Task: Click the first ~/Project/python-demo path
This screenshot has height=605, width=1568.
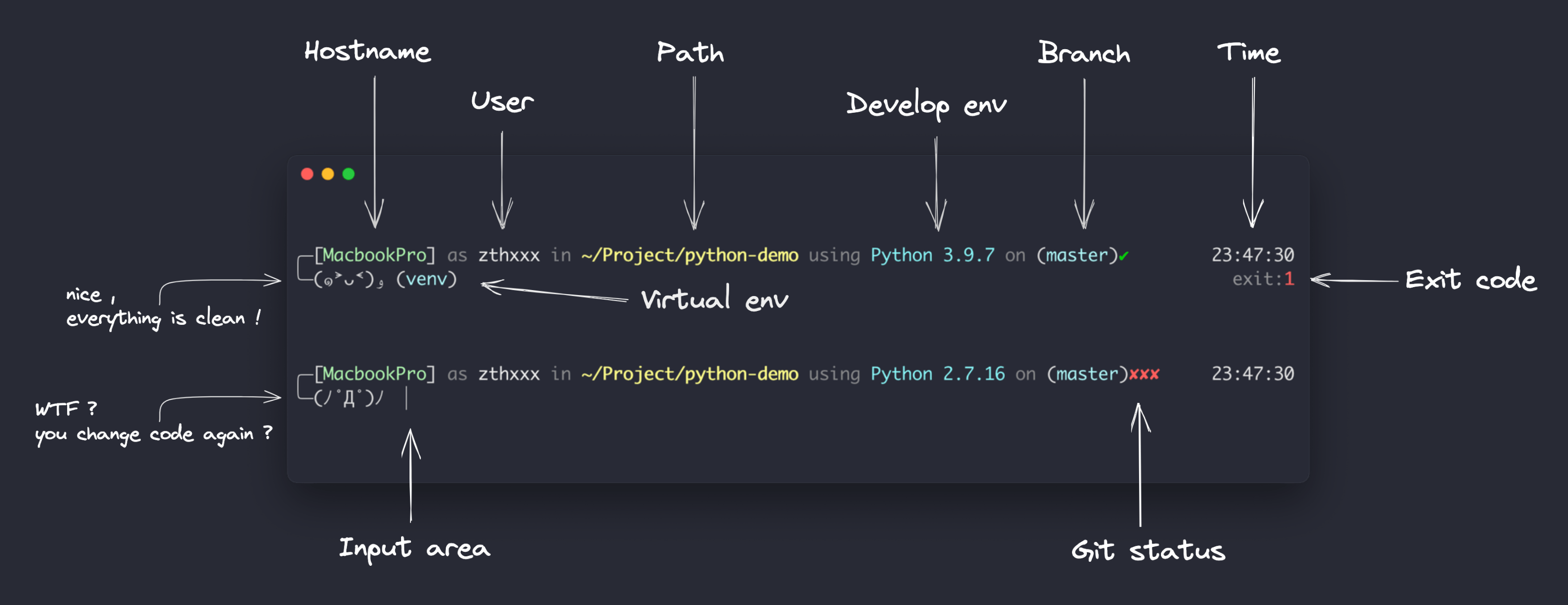Action: [x=689, y=255]
